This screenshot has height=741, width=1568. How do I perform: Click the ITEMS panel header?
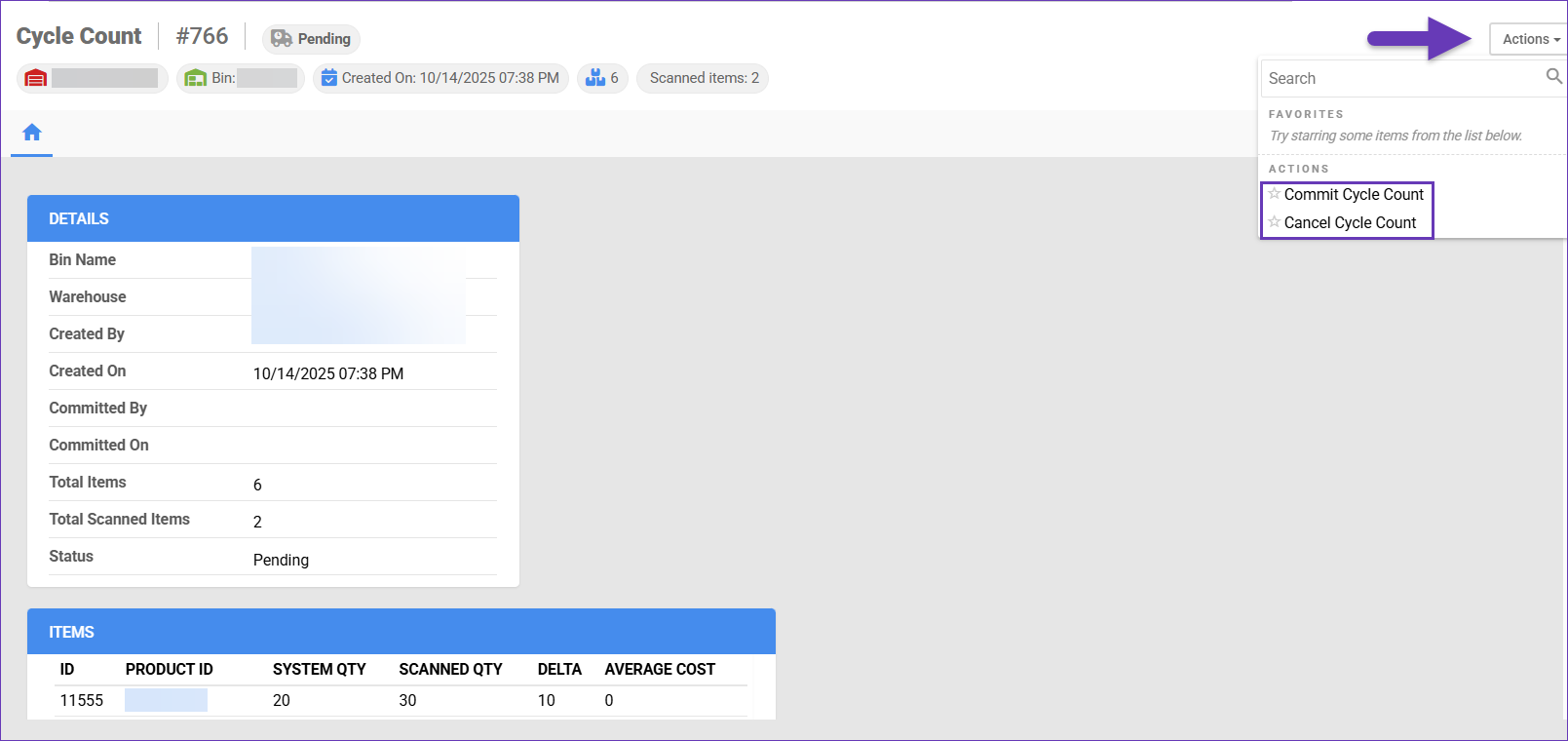(x=401, y=632)
